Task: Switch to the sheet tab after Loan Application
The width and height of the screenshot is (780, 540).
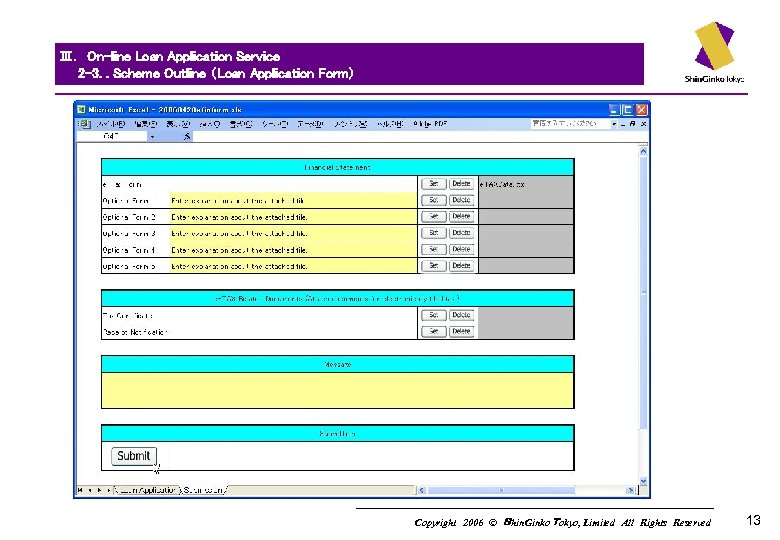Action: tap(204, 490)
